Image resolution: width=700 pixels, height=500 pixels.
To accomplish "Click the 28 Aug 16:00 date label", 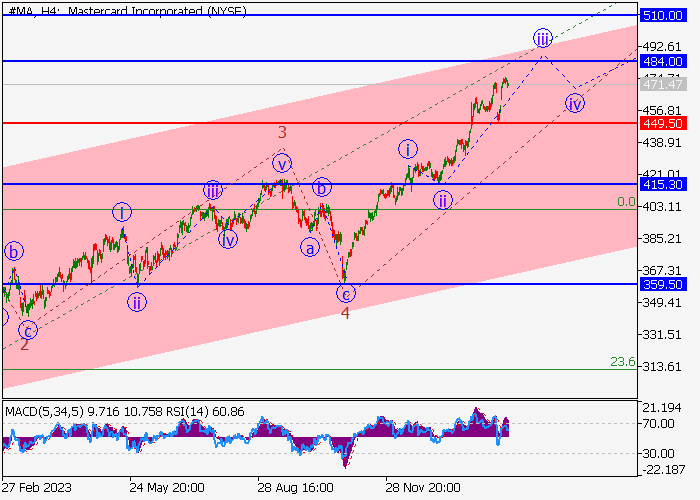I will click(x=296, y=488).
